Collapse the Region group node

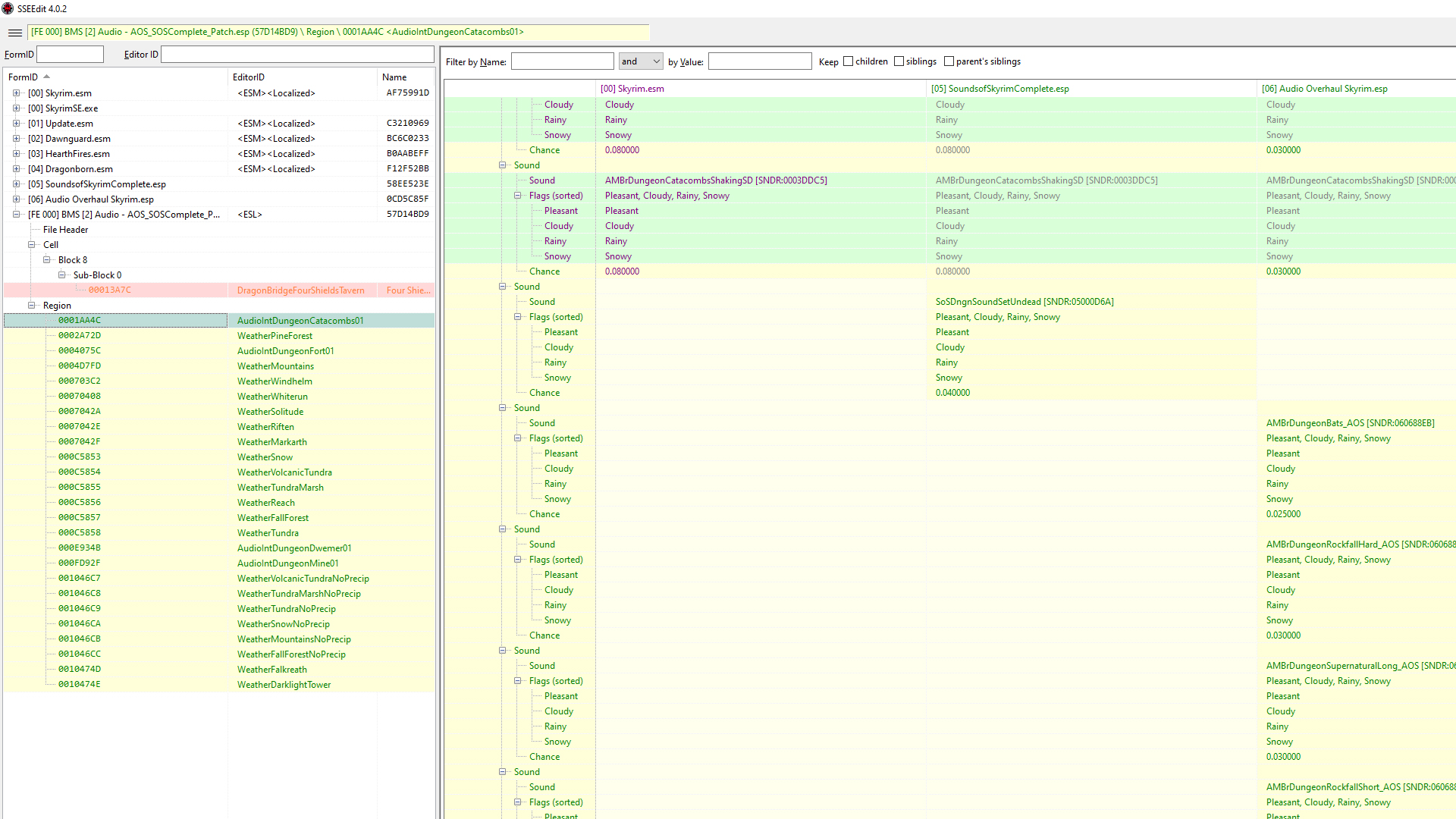click(x=32, y=306)
